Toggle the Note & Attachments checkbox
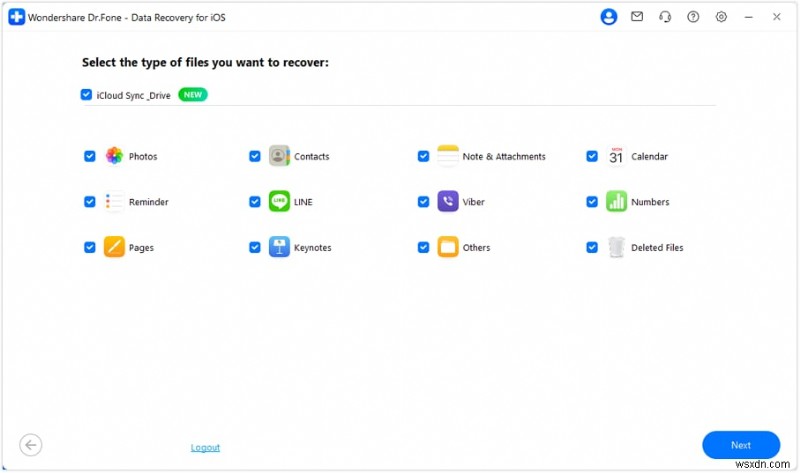800x473 pixels. [x=423, y=156]
